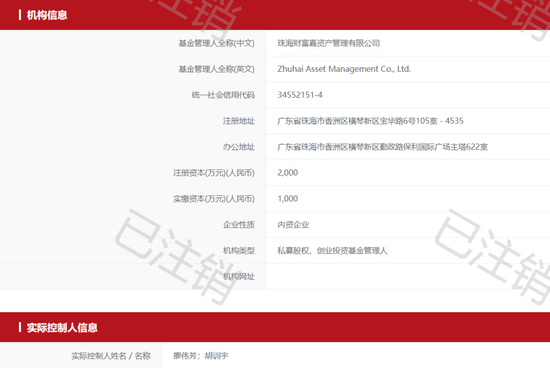Click the 机构类型 label
Screen dimensions: 550x368
point(239,251)
